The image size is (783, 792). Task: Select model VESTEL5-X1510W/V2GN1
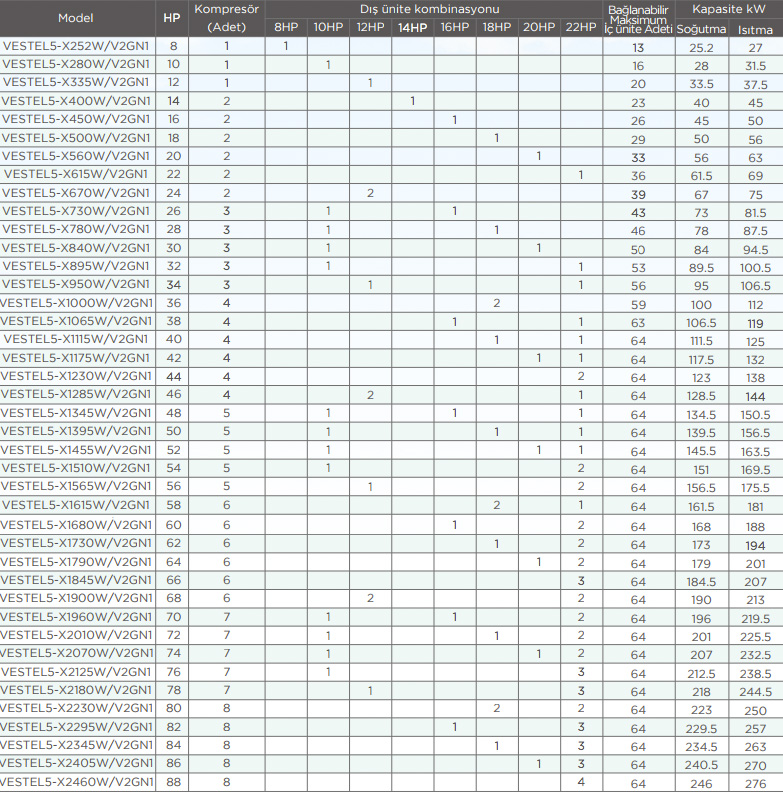pos(76,468)
